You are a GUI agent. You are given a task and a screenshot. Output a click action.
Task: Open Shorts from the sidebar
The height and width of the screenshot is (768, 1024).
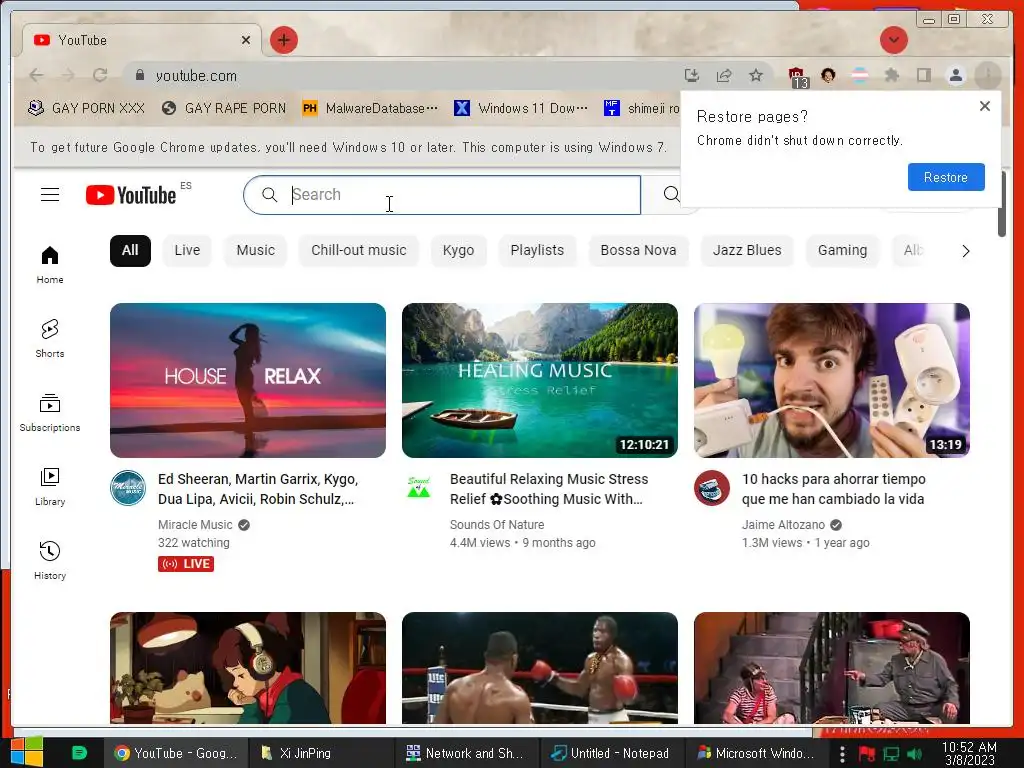pyautogui.click(x=50, y=338)
